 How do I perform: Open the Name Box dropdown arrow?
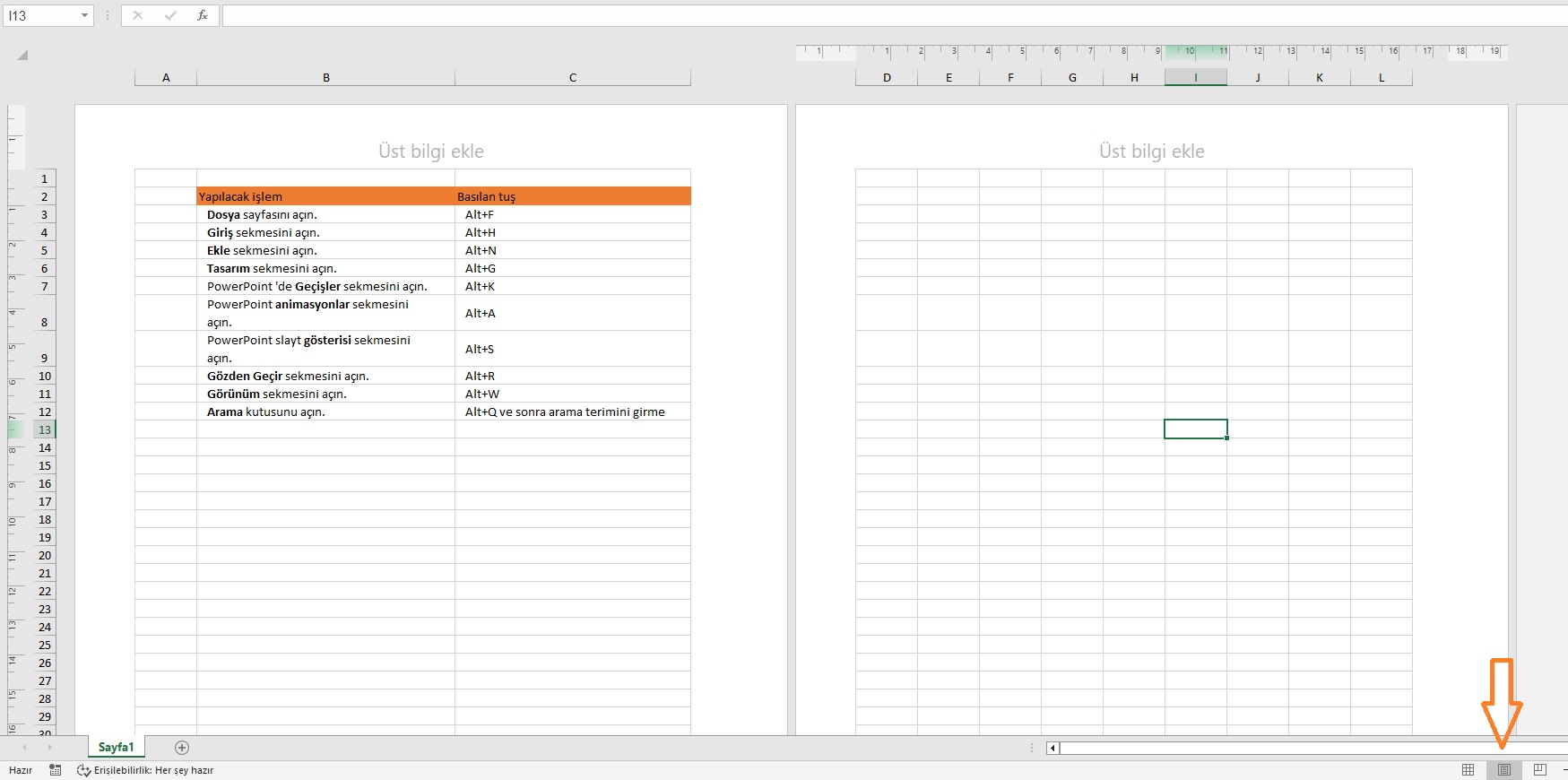point(84,15)
